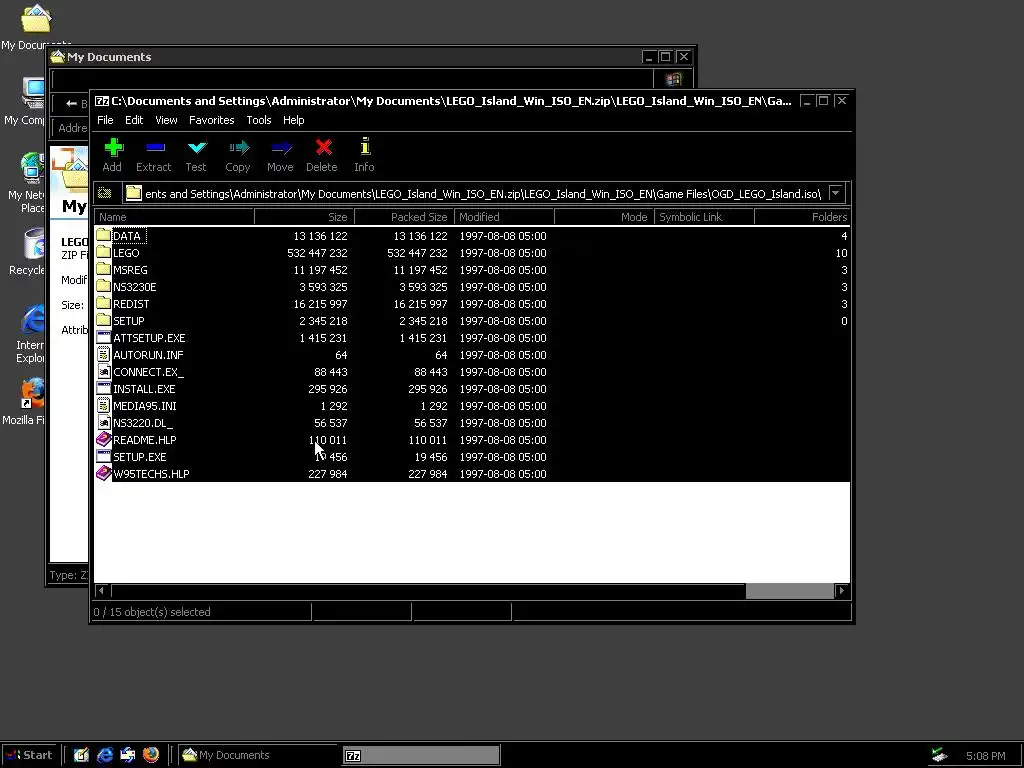Viewport: 1024px width, 768px height.
Task: Sort the list by the Name column
Action: click(174, 217)
